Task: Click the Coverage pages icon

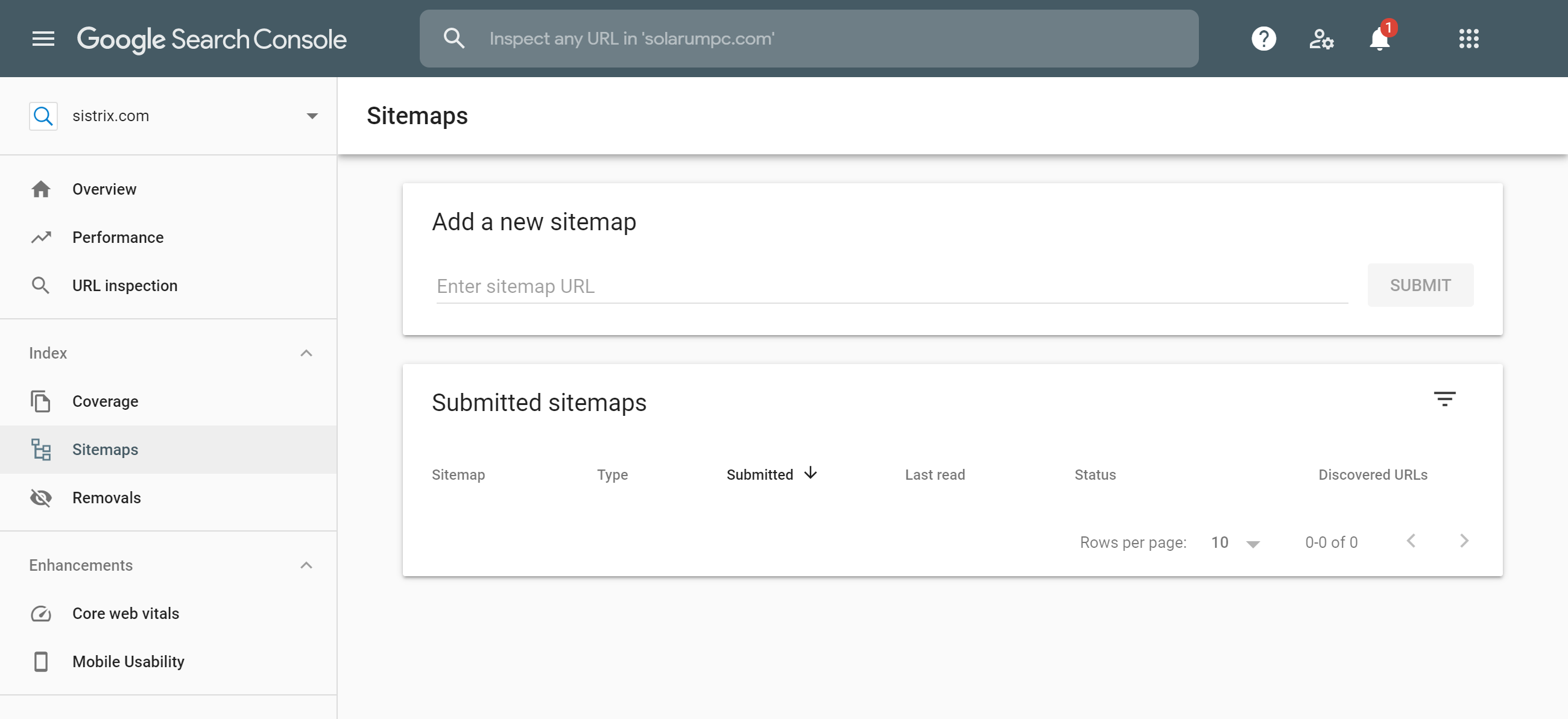Action: (41, 401)
